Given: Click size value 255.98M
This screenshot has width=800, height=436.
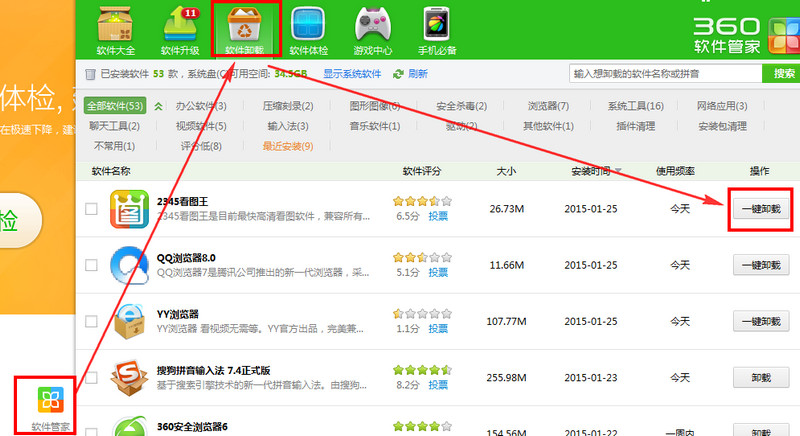Looking at the screenshot, I should [506, 377].
